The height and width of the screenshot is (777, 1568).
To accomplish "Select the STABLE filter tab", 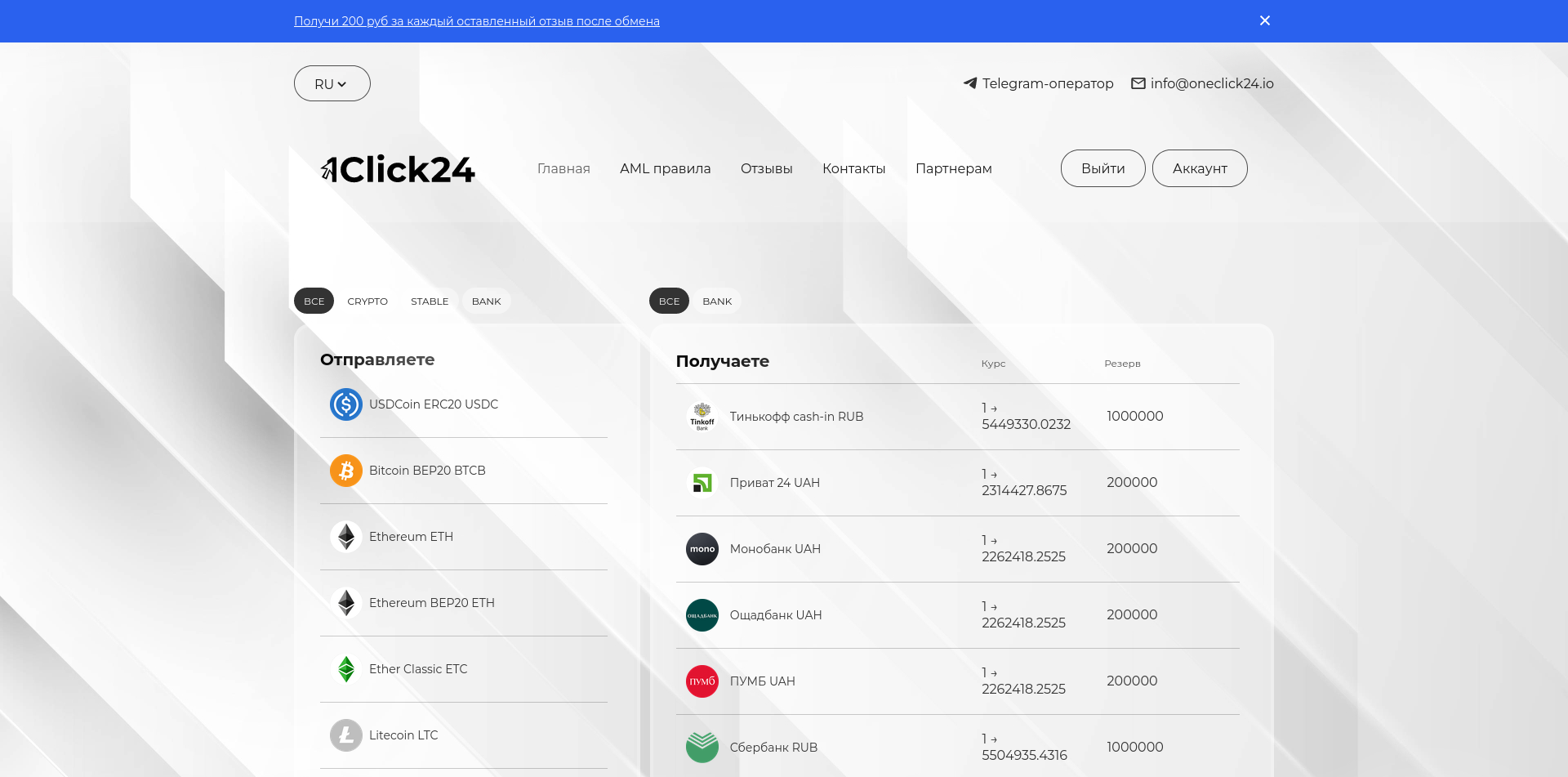I will click(x=430, y=301).
